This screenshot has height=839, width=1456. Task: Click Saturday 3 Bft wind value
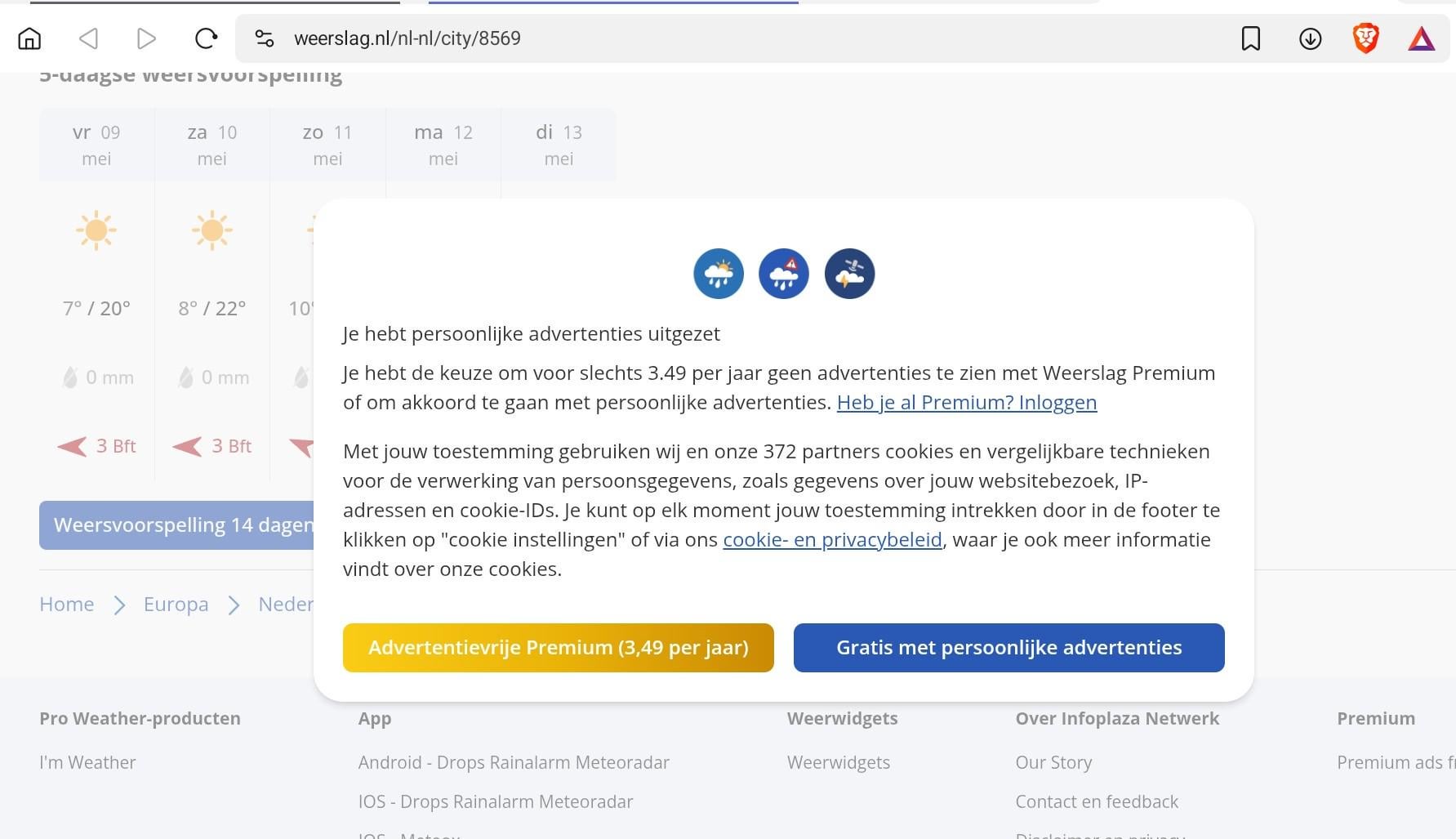point(232,446)
